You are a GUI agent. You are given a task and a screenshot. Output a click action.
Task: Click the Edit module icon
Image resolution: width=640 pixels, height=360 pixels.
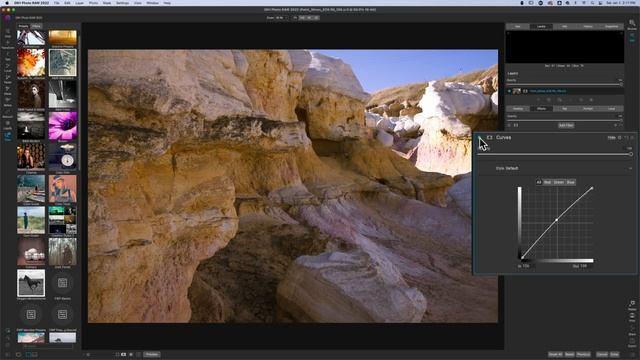pyautogui.click(x=632, y=37)
